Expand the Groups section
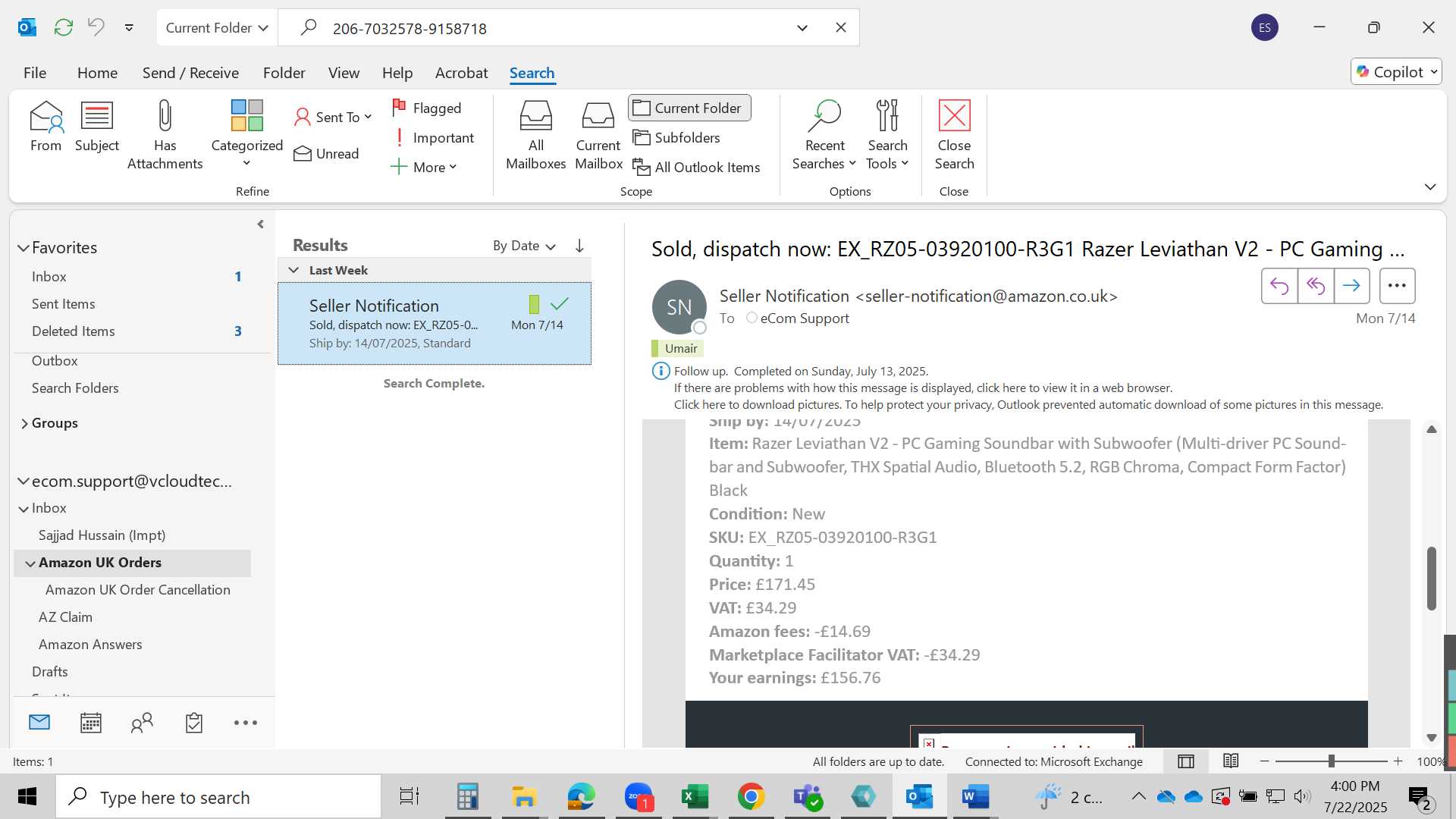The width and height of the screenshot is (1456, 819). tap(24, 423)
